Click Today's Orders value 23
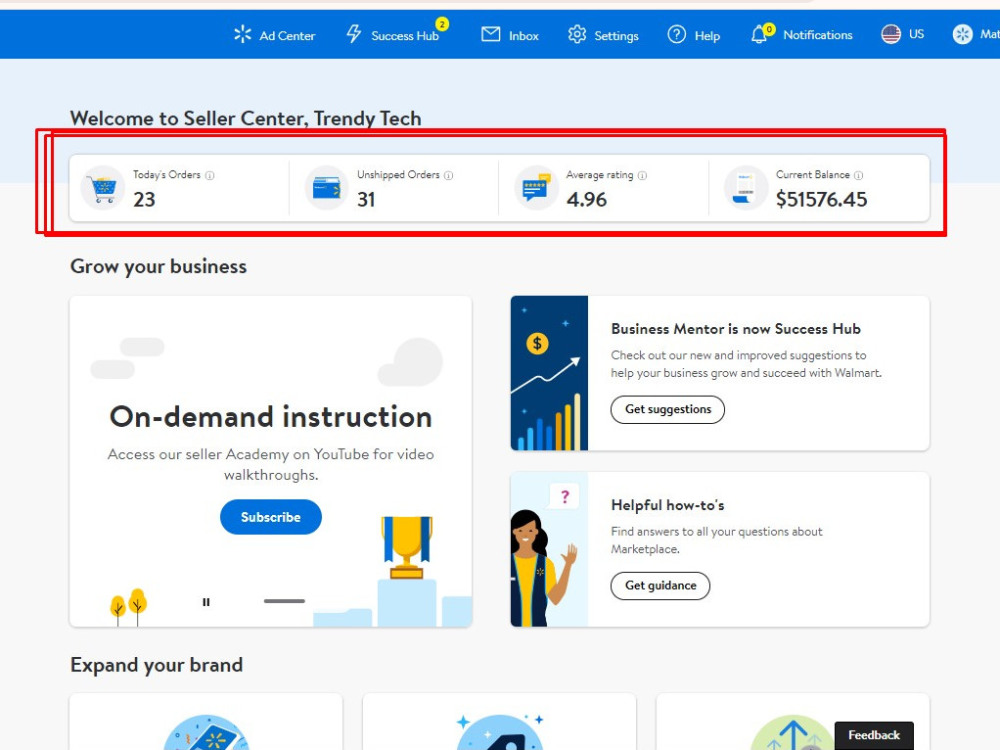The height and width of the screenshot is (750, 1000). tap(144, 200)
